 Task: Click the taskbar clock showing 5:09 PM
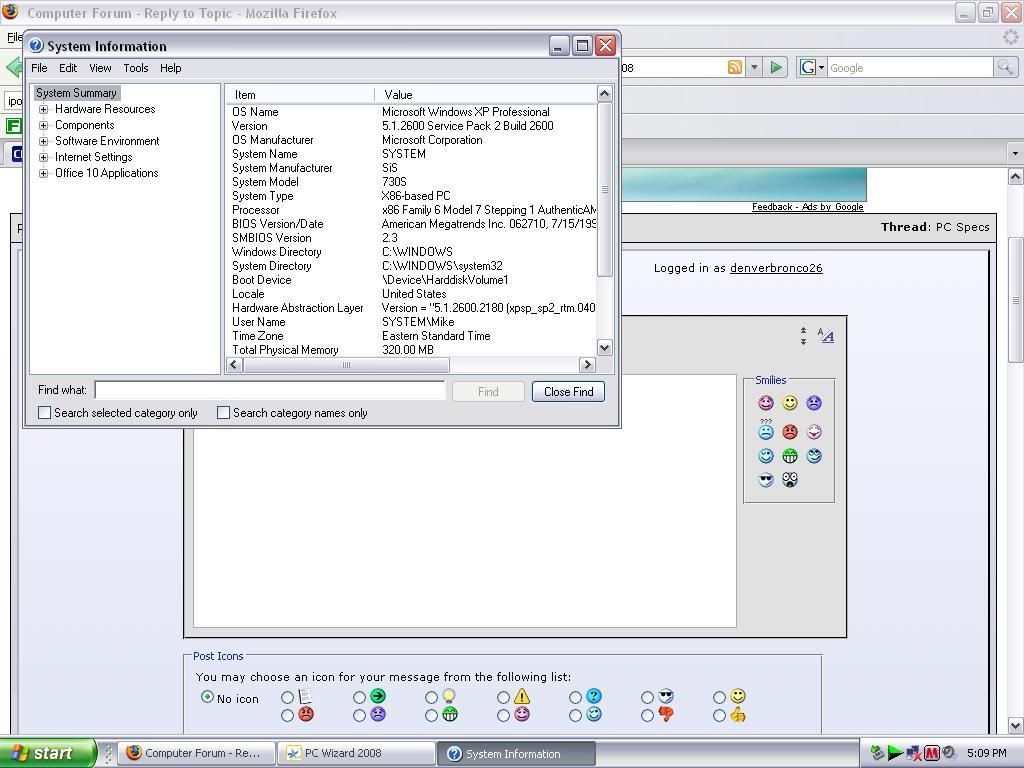point(987,753)
